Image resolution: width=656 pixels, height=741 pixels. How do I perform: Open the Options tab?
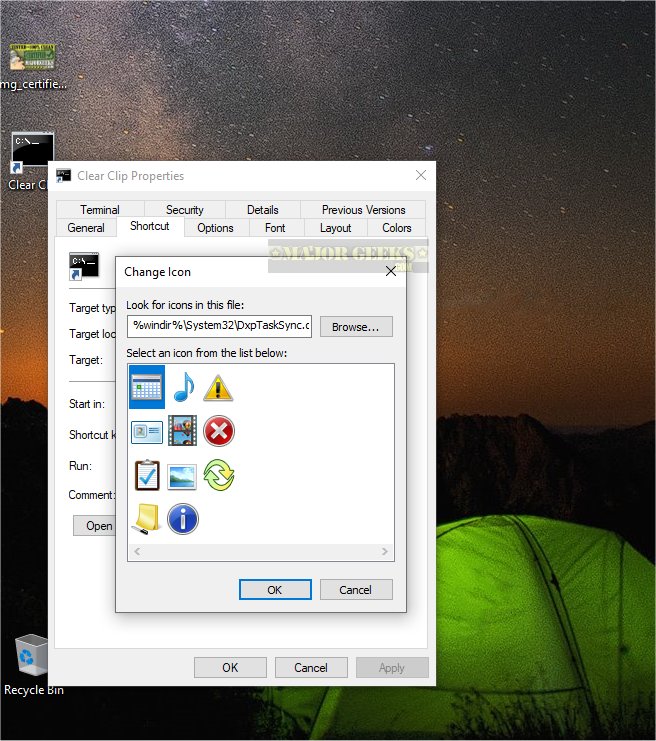pos(215,228)
